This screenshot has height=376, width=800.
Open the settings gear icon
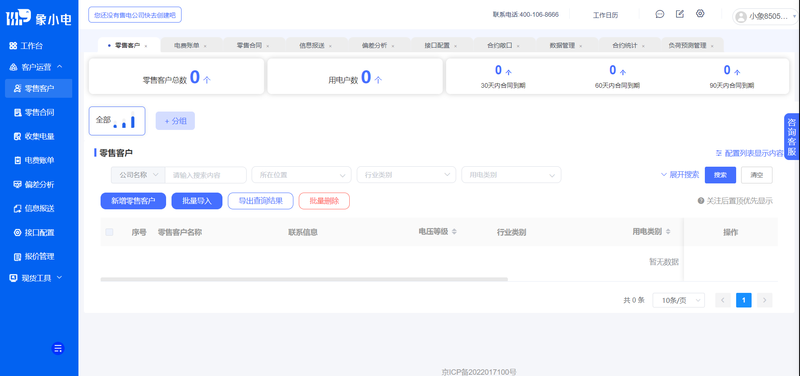pos(700,14)
